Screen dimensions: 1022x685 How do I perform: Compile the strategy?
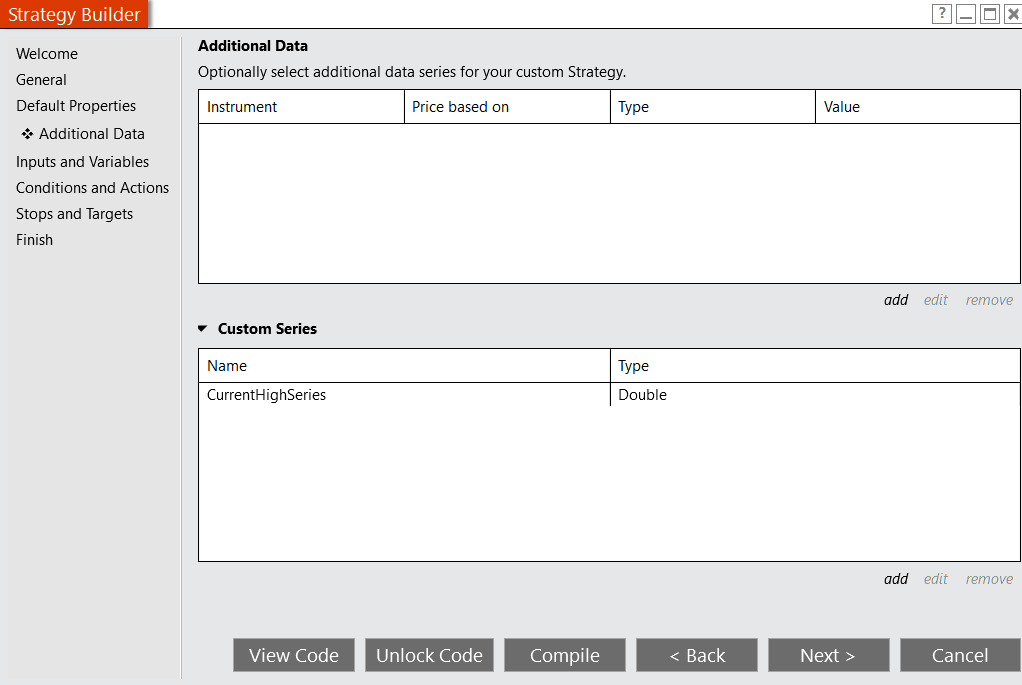point(564,656)
